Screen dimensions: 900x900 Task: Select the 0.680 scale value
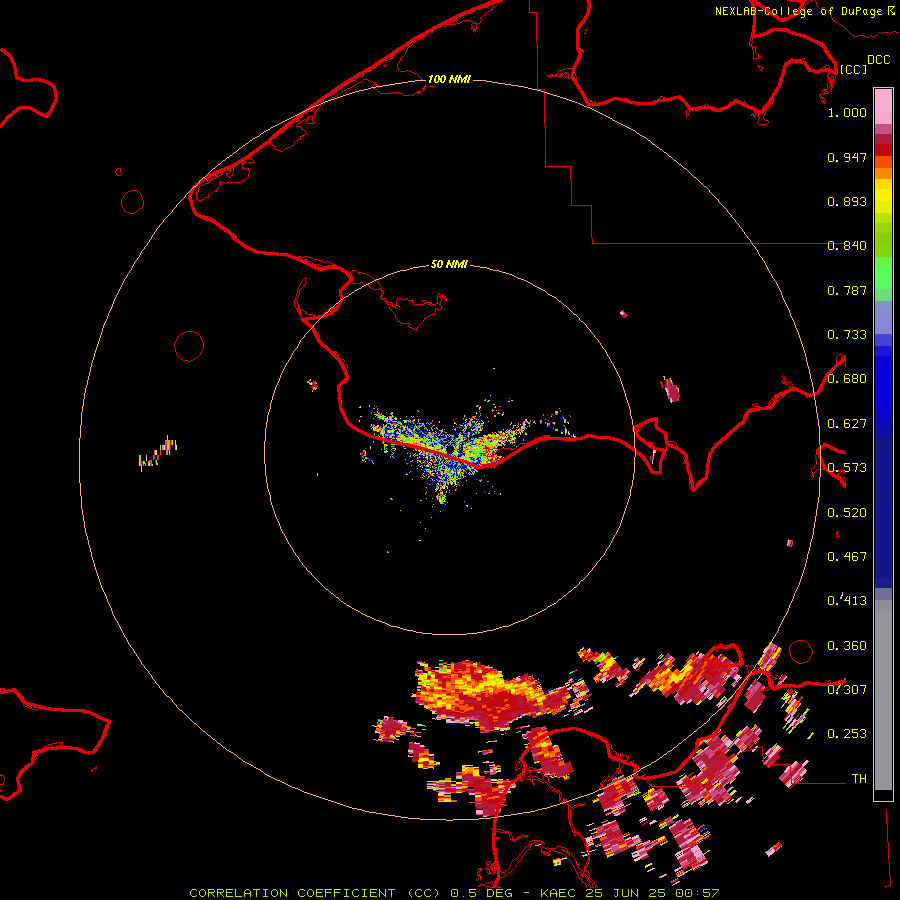point(847,379)
